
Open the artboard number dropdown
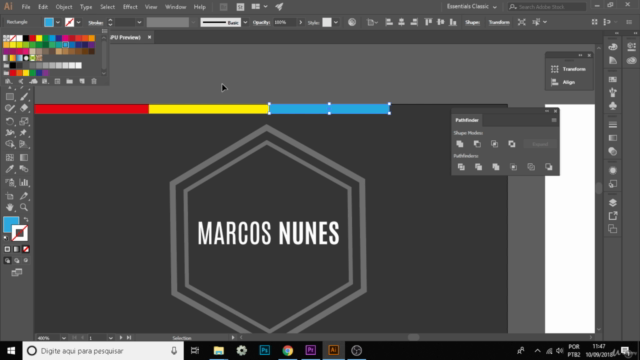click(x=111, y=338)
